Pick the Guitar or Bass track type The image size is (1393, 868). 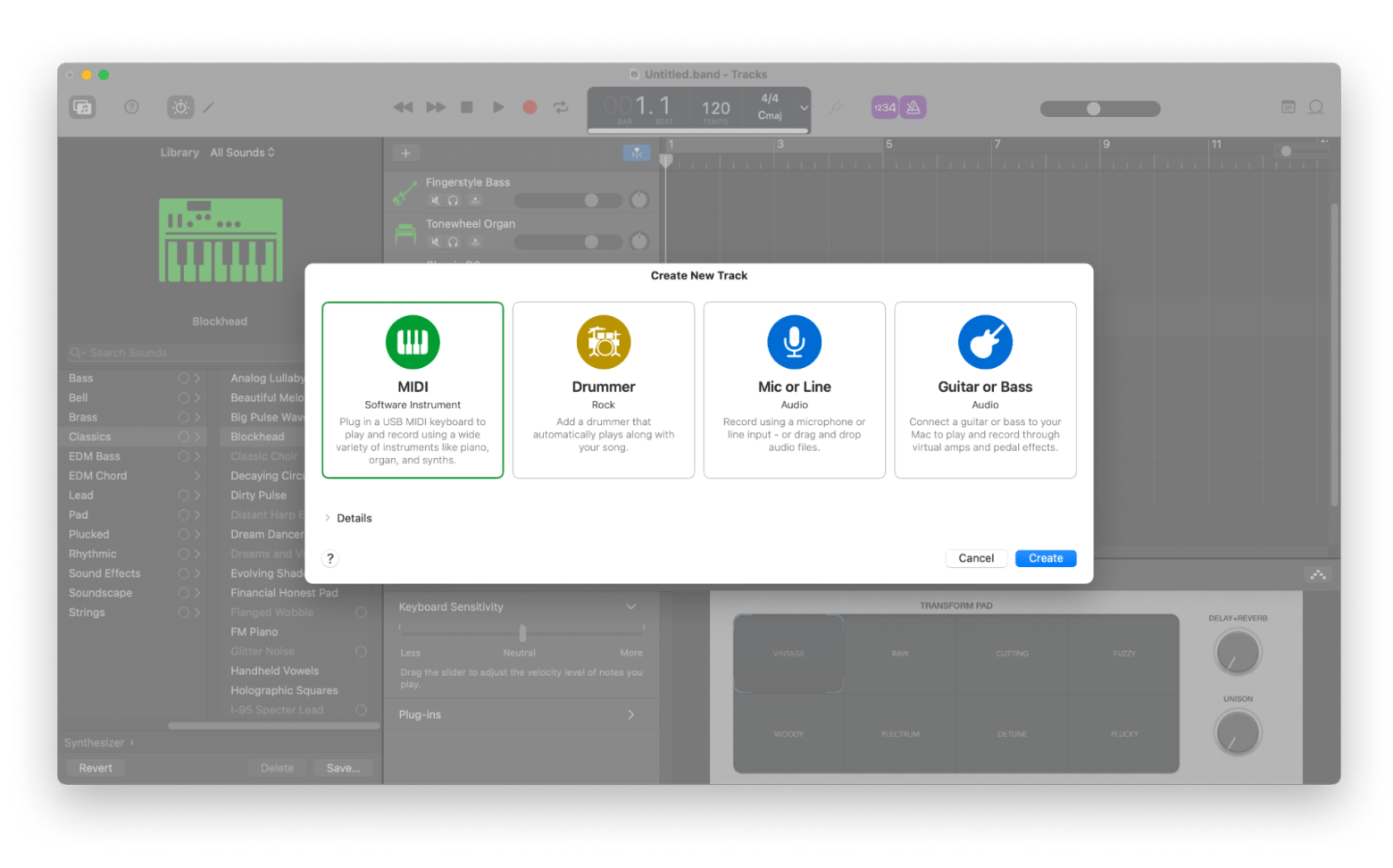click(x=985, y=389)
